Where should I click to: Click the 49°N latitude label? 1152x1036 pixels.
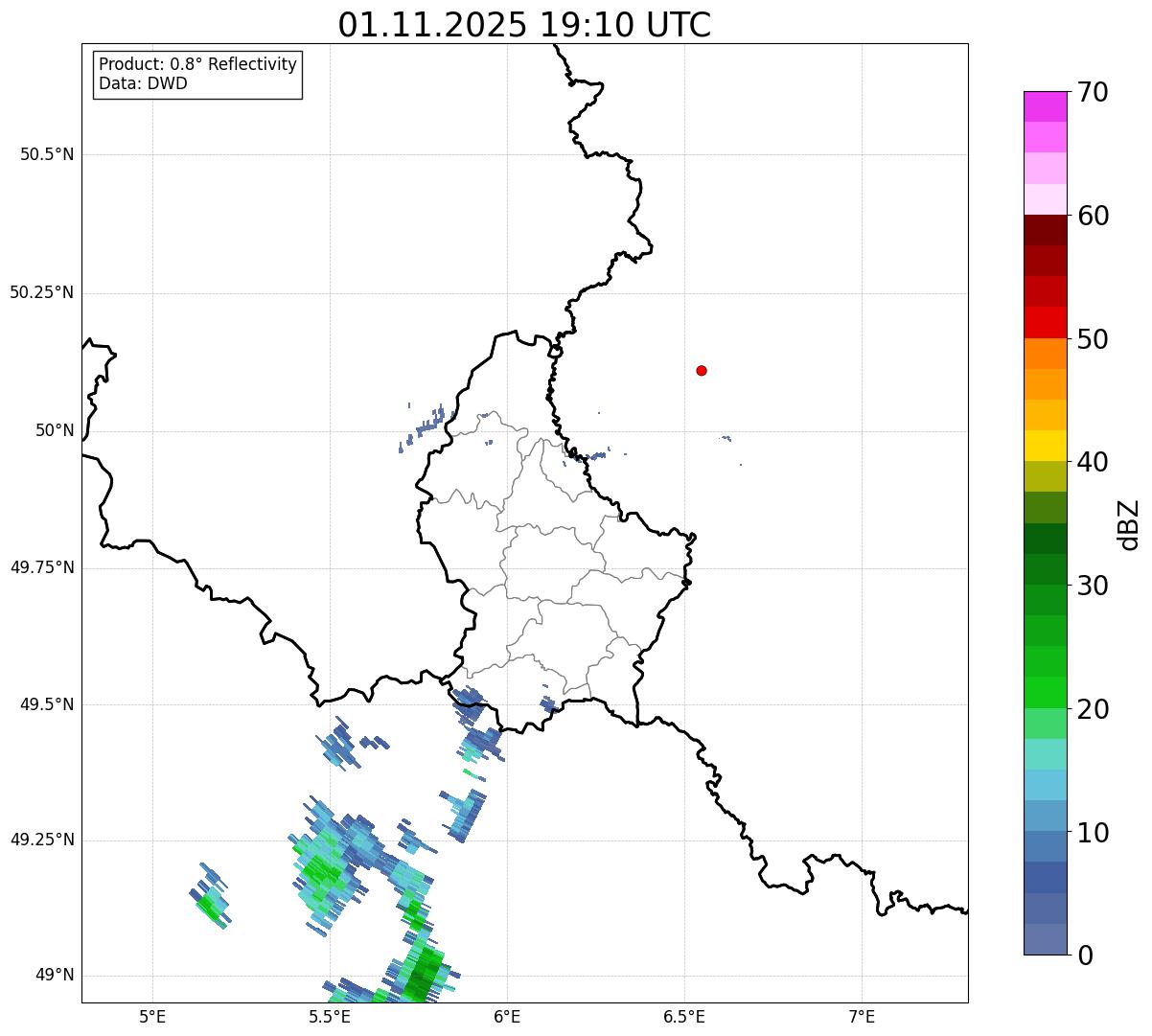point(55,976)
